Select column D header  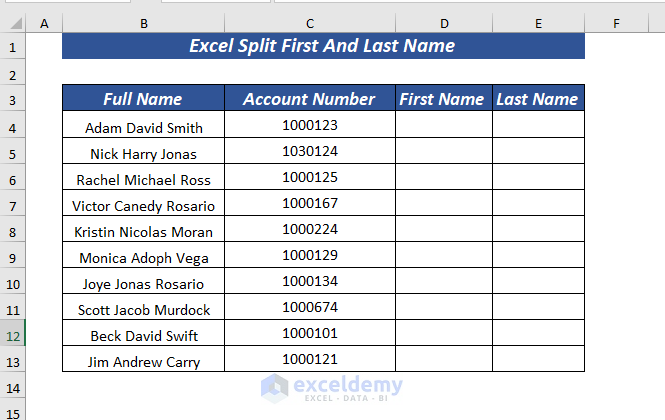(443, 22)
